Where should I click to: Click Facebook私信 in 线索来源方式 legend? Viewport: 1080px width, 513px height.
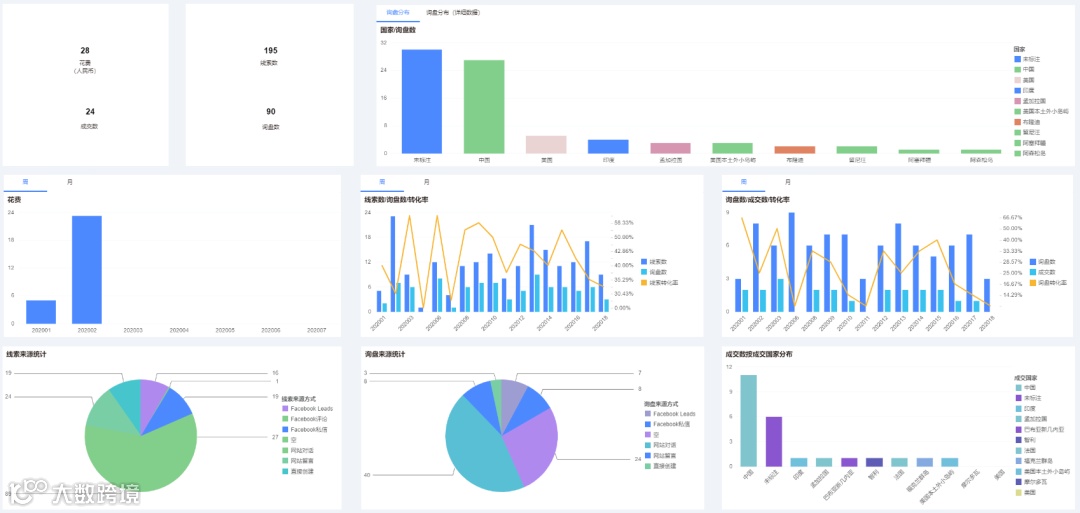pyautogui.click(x=304, y=429)
